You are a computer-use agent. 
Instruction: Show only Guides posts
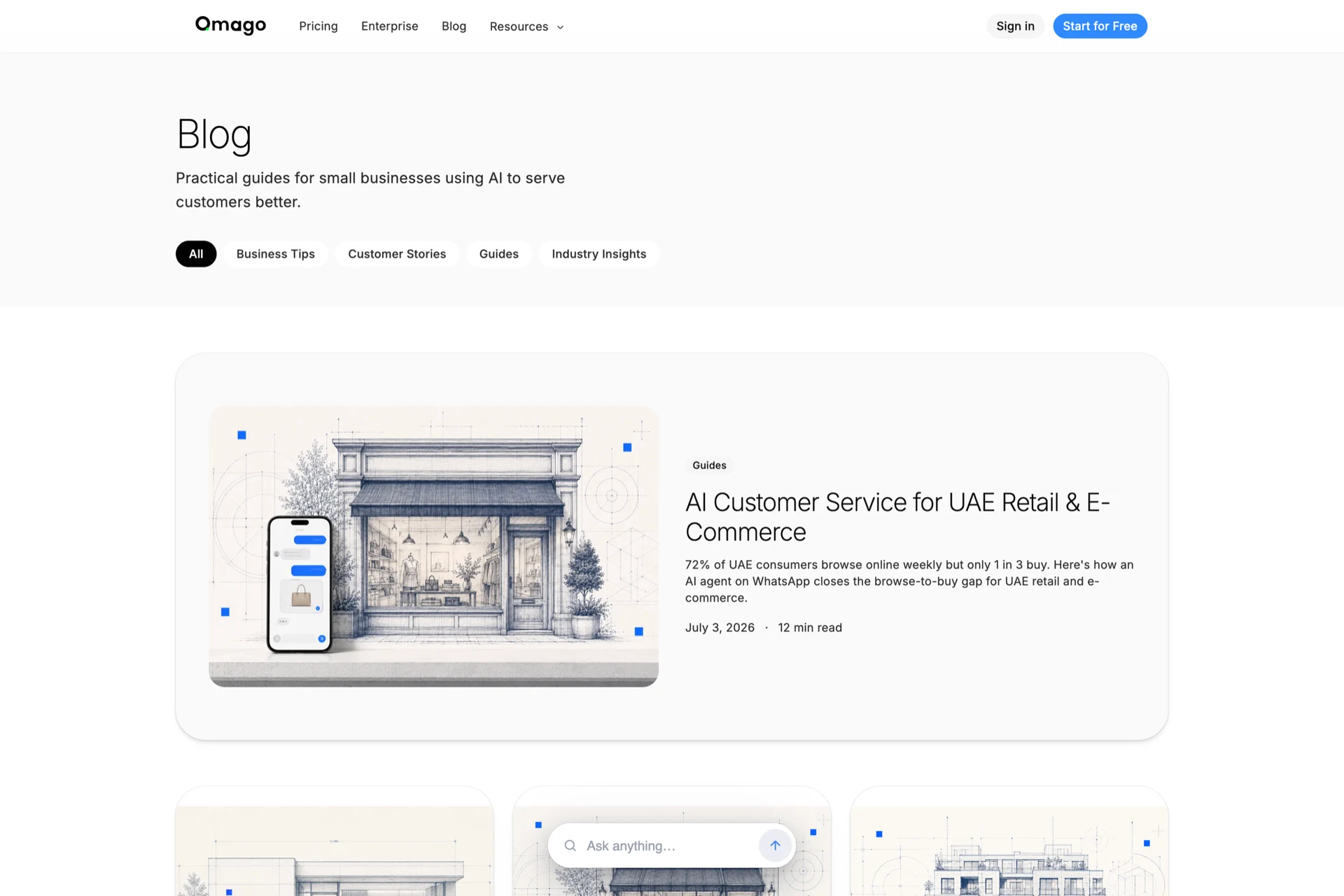pos(499,254)
